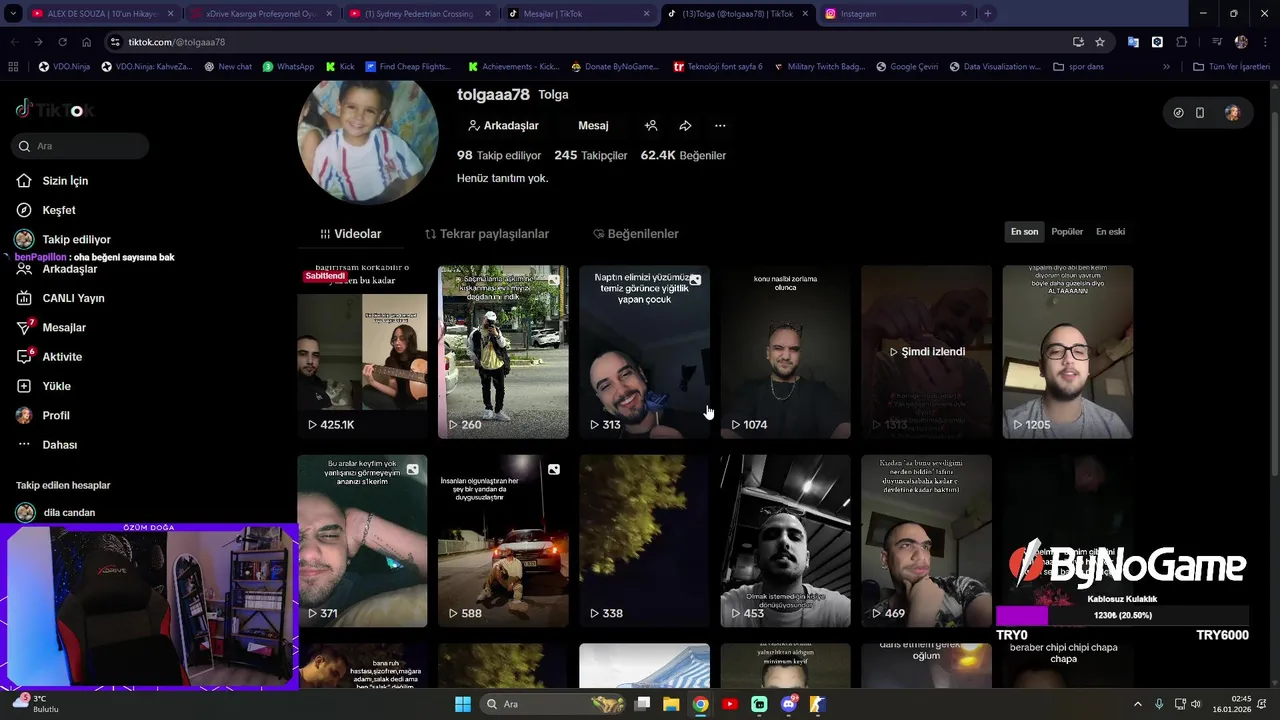The height and width of the screenshot is (720, 1280).
Task: Open the Kick bookmark
Action: click(x=340, y=67)
